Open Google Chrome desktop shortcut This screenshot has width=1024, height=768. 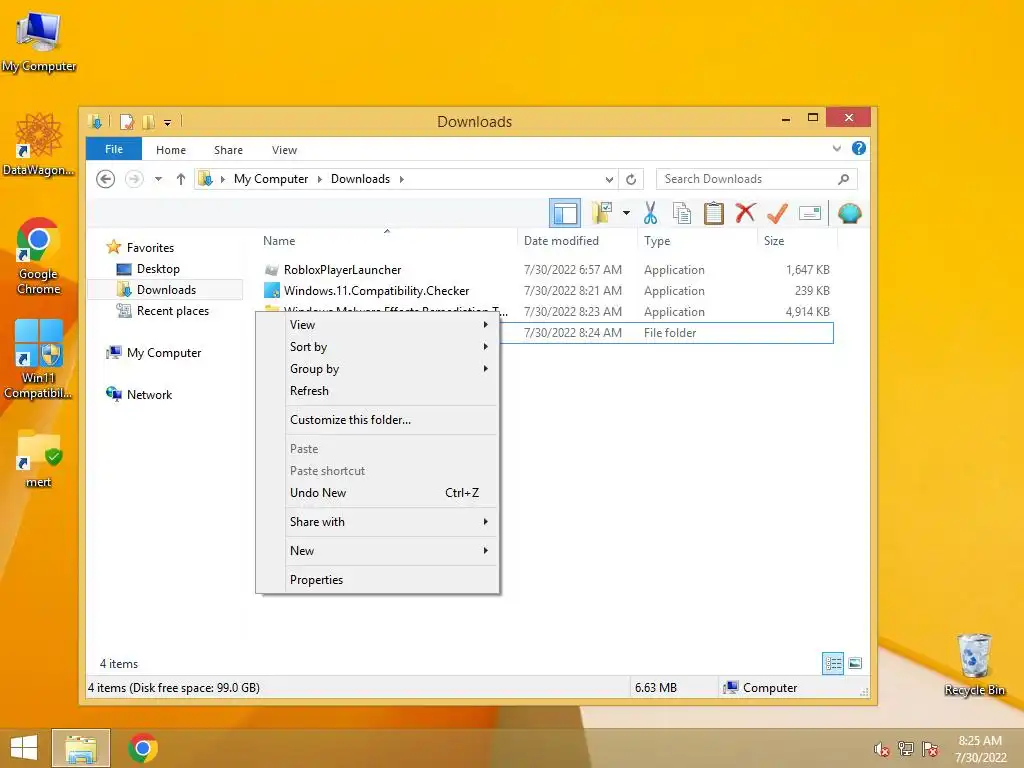pos(39,257)
